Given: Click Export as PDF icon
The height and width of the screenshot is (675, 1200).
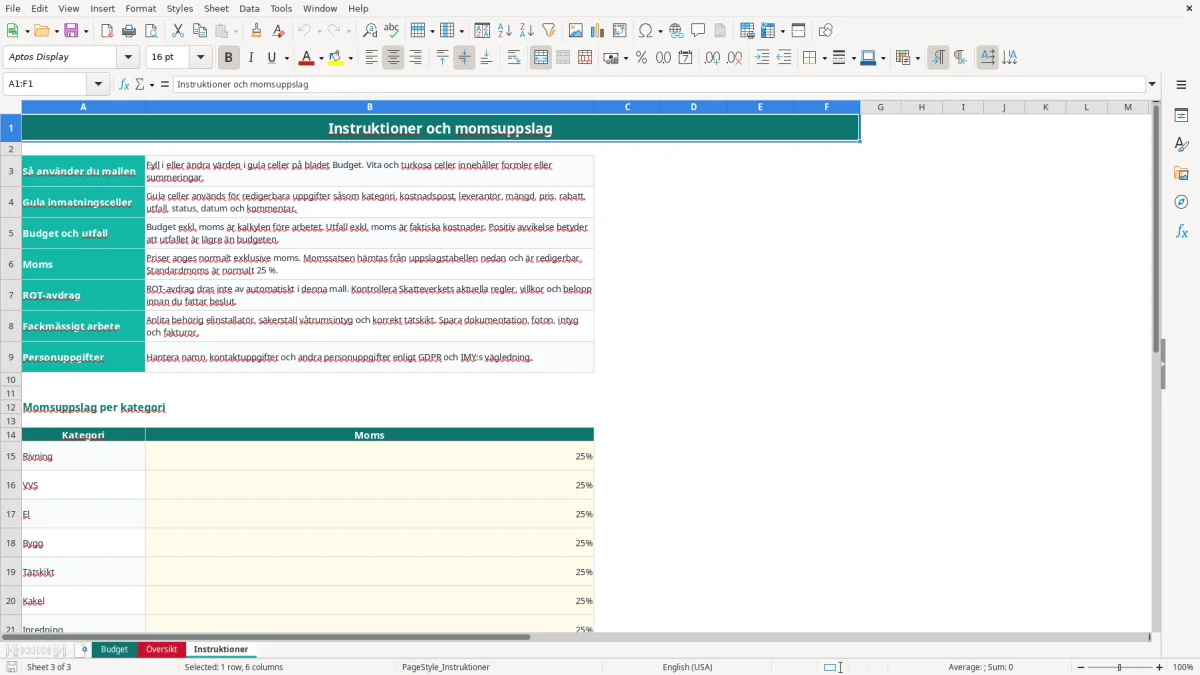Looking at the screenshot, I should (x=107, y=31).
